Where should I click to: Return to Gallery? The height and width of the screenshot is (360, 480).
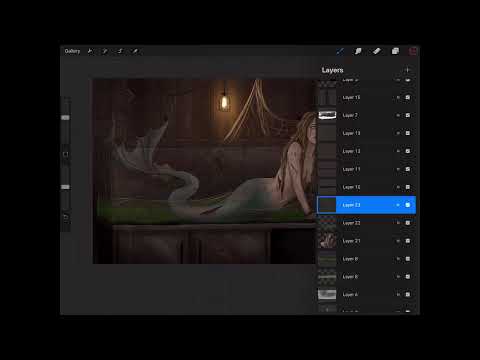72,51
